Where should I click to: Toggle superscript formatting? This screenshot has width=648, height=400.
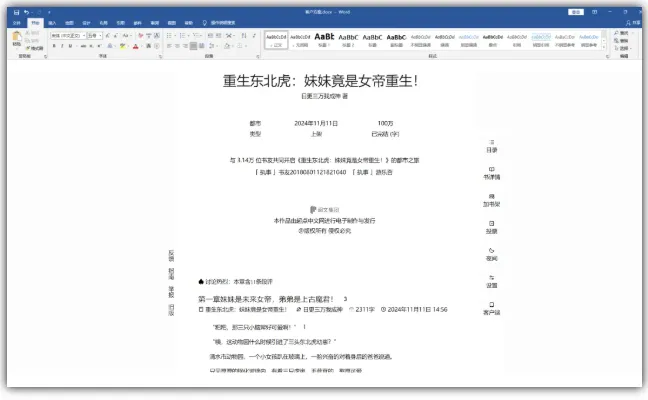click(x=99, y=46)
